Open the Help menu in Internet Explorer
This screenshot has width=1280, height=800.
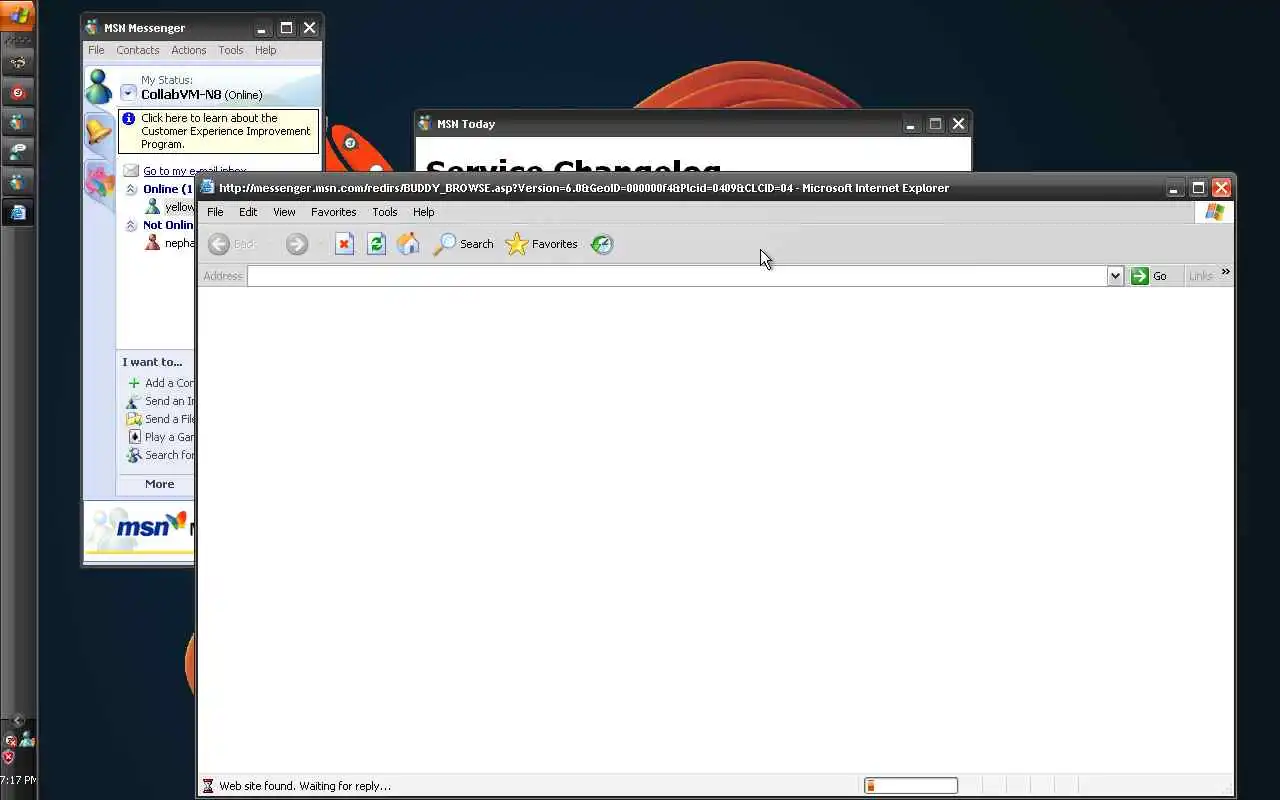424,212
